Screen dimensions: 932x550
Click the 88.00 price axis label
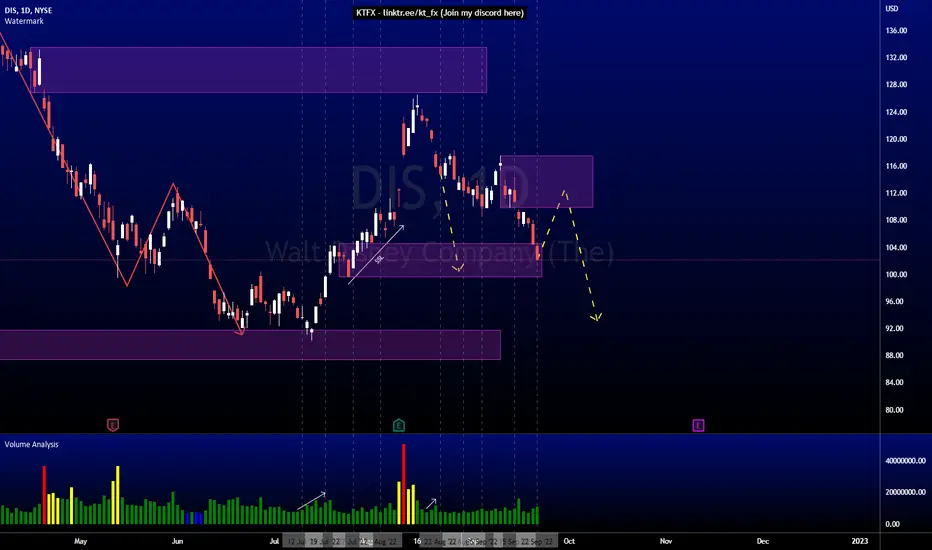(x=895, y=356)
